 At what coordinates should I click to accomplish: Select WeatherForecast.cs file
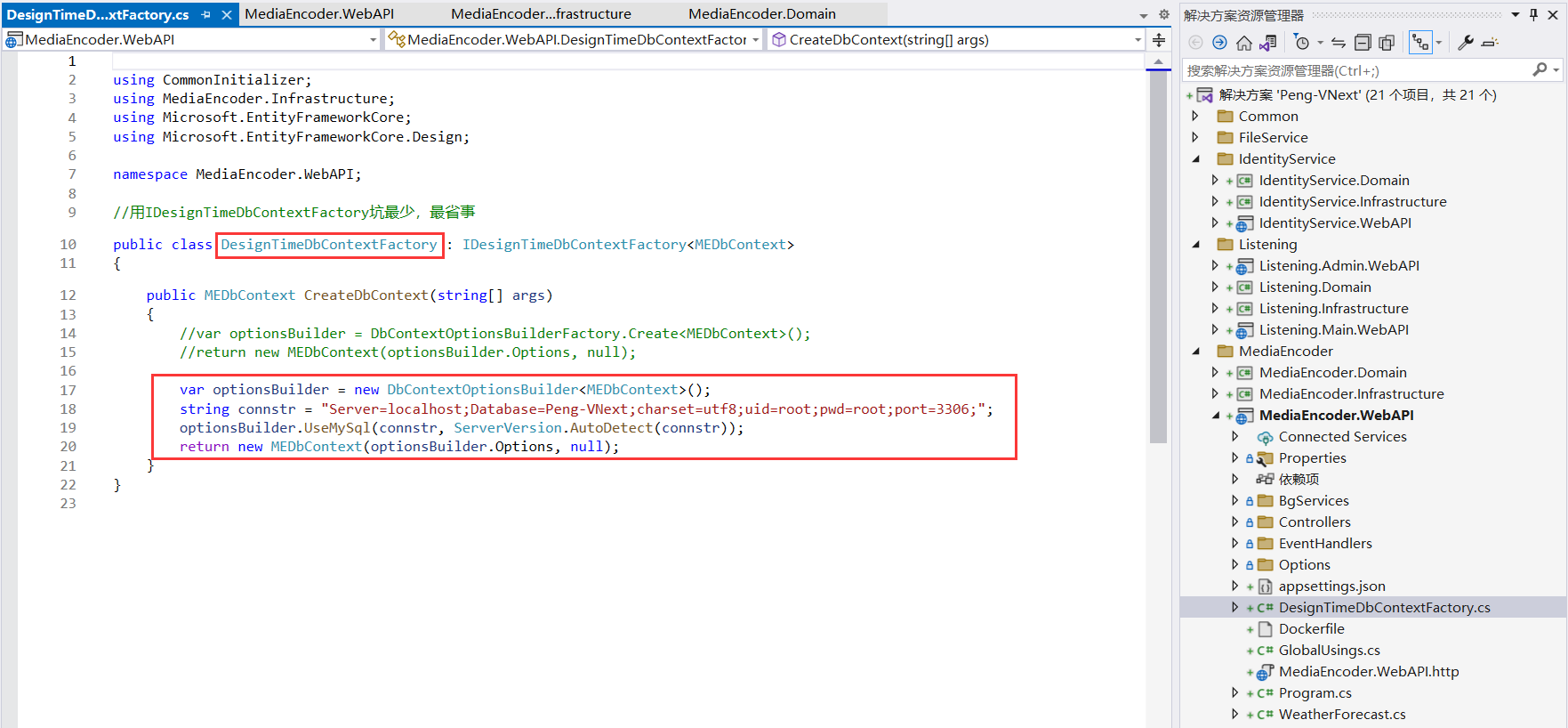tap(1341, 714)
